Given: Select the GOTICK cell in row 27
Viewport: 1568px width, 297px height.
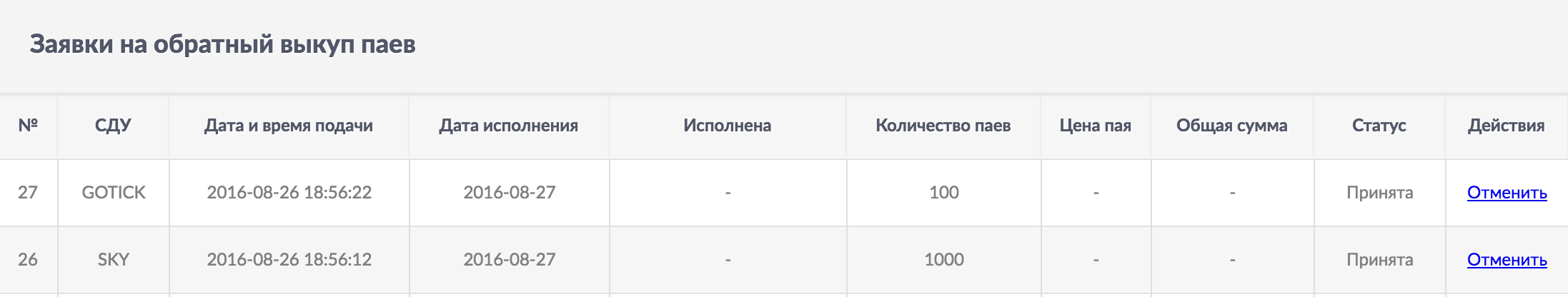Looking at the screenshot, I should click(x=114, y=193).
